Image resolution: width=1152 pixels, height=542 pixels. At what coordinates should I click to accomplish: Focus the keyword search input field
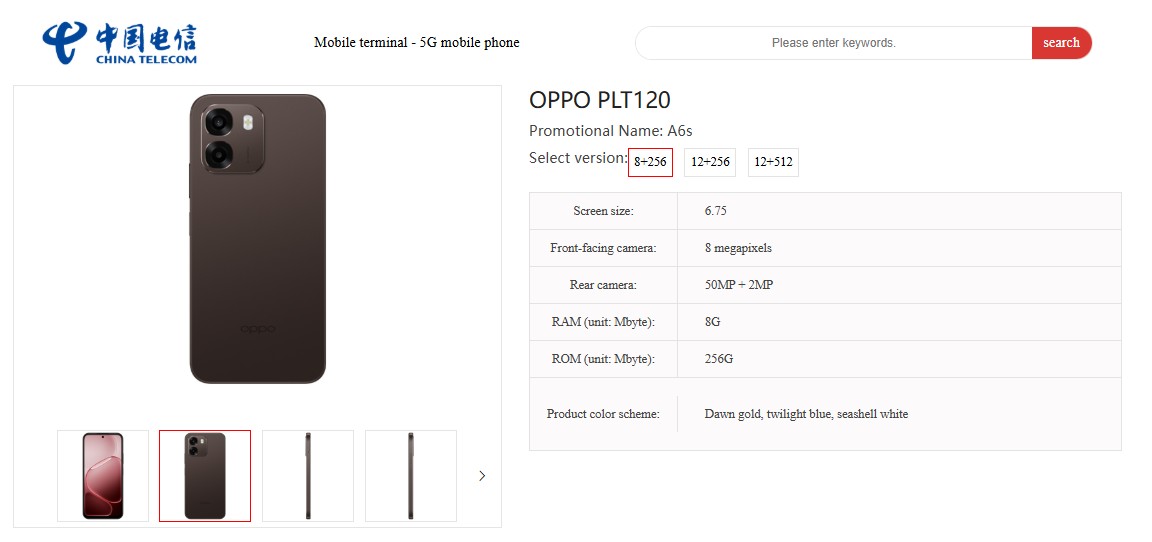[x=833, y=43]
